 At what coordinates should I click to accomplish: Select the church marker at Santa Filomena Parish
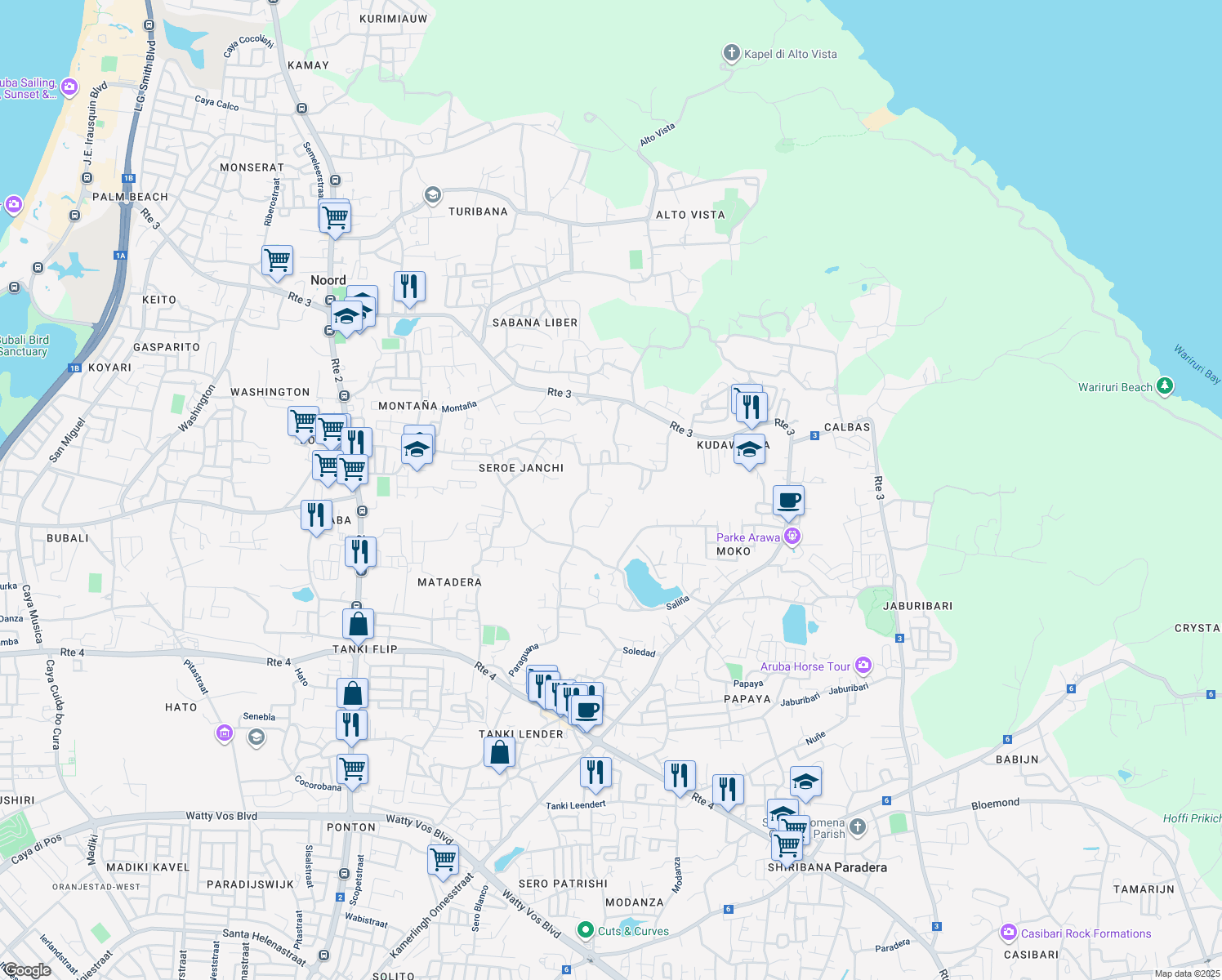pos(856,826)
